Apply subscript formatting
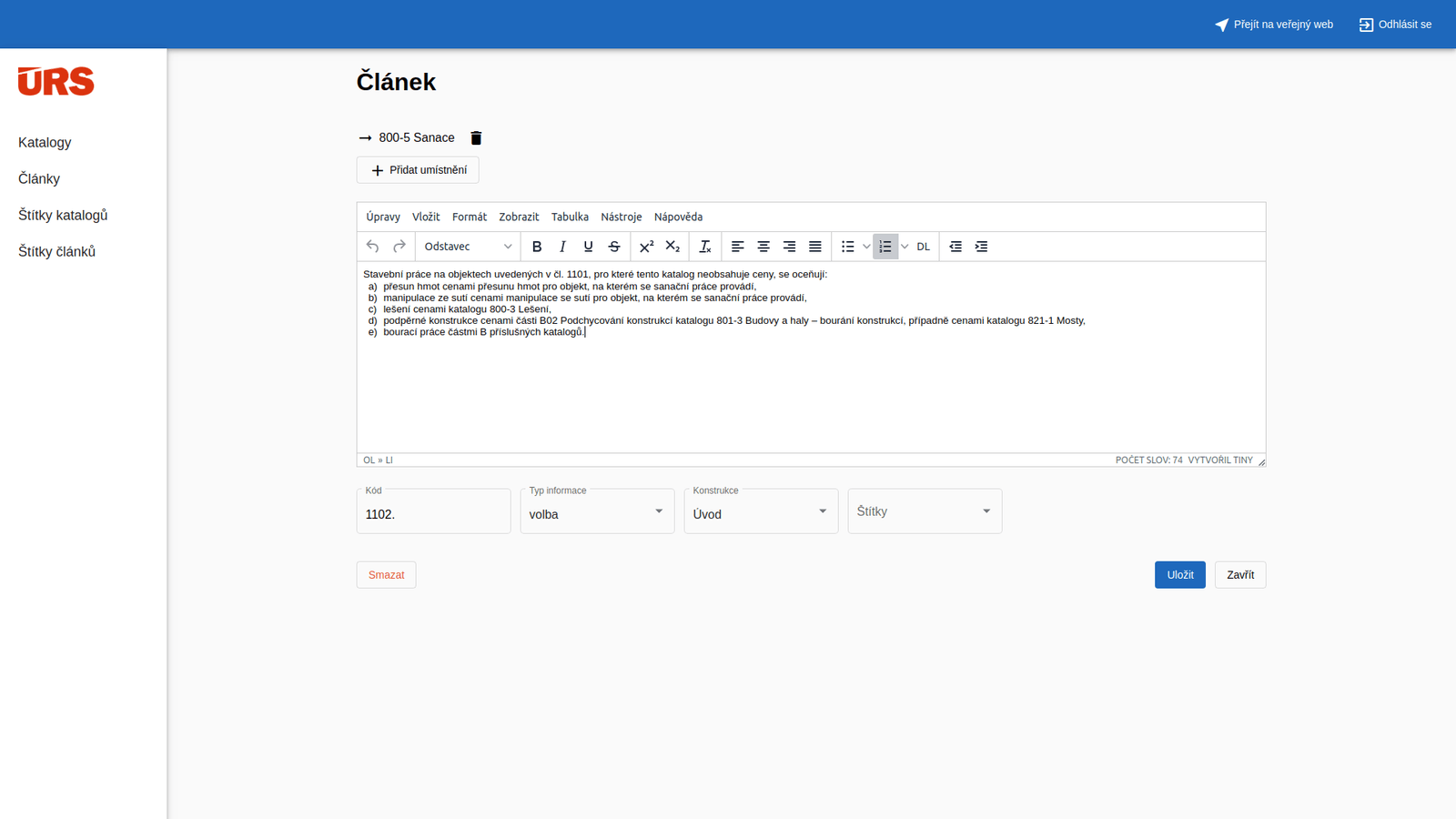 (x=672, y=247)
